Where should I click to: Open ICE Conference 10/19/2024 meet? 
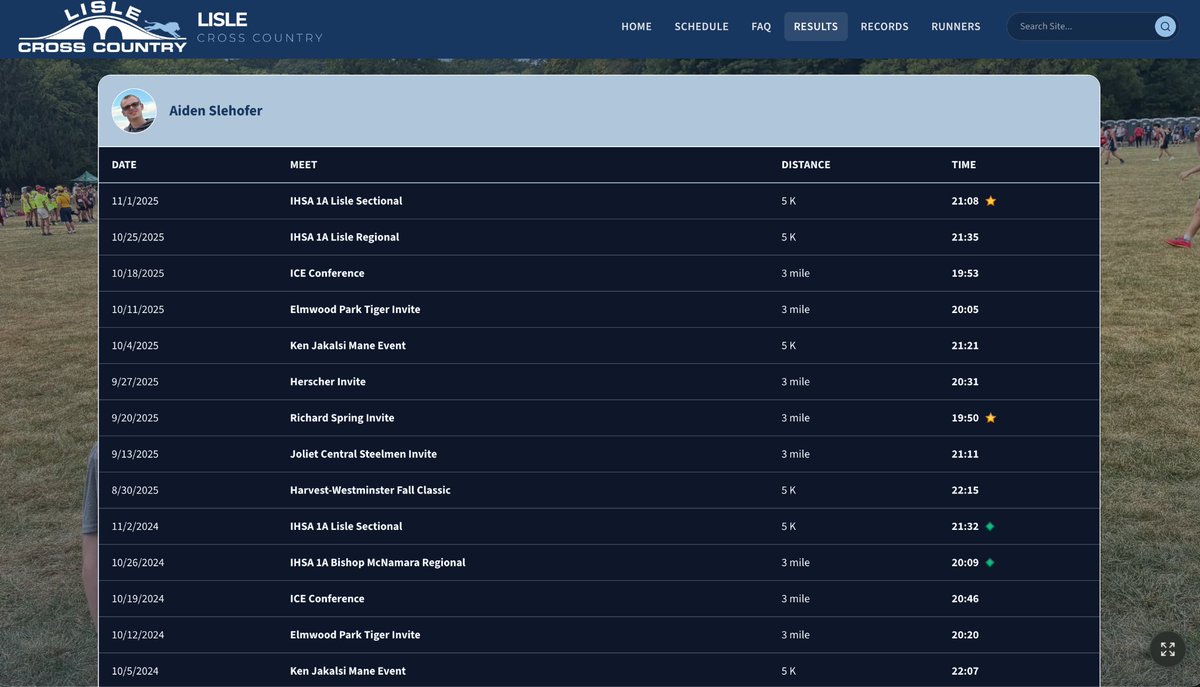tap(327, 599)
